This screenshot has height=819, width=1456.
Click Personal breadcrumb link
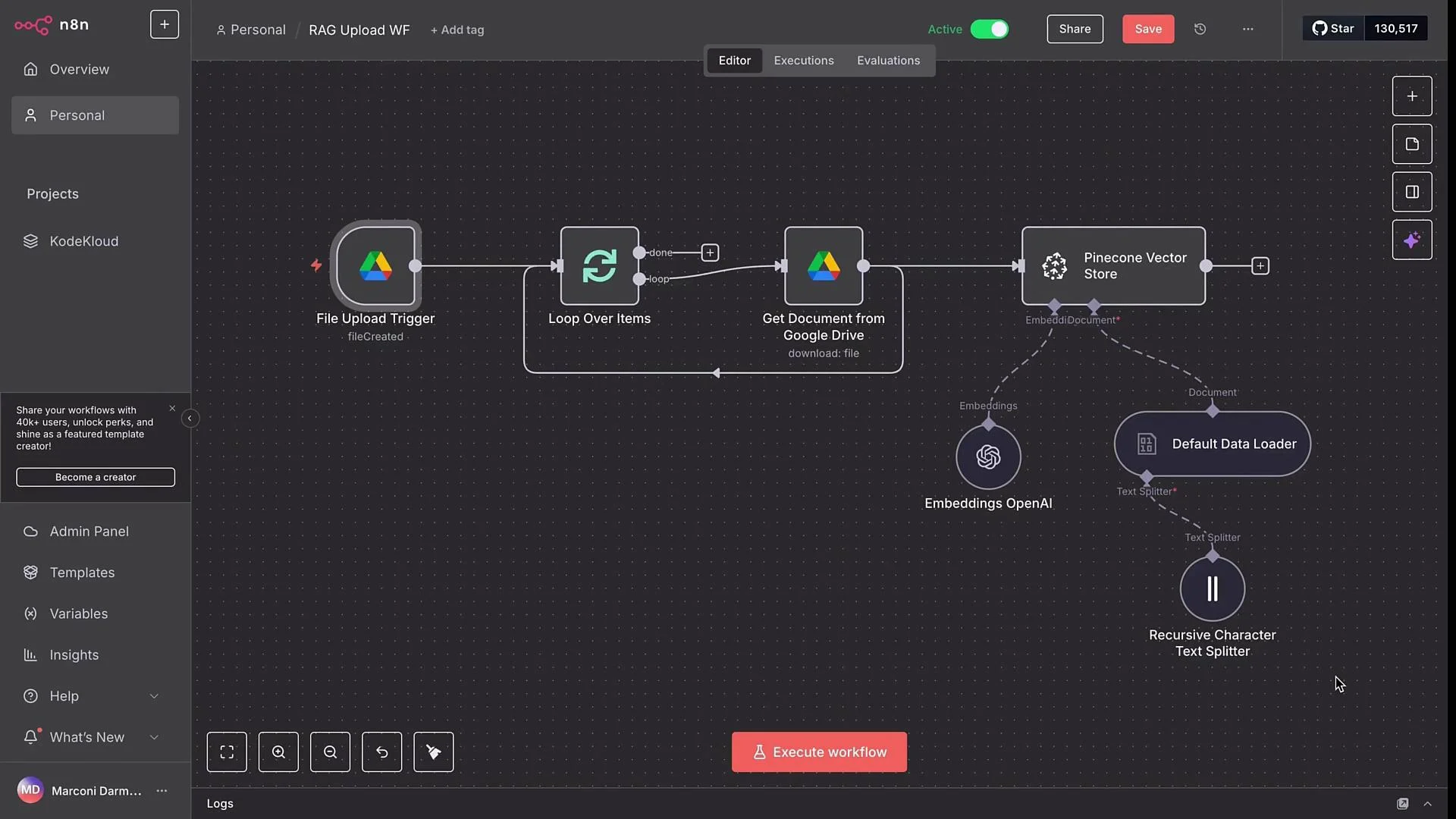pos(251,30)
